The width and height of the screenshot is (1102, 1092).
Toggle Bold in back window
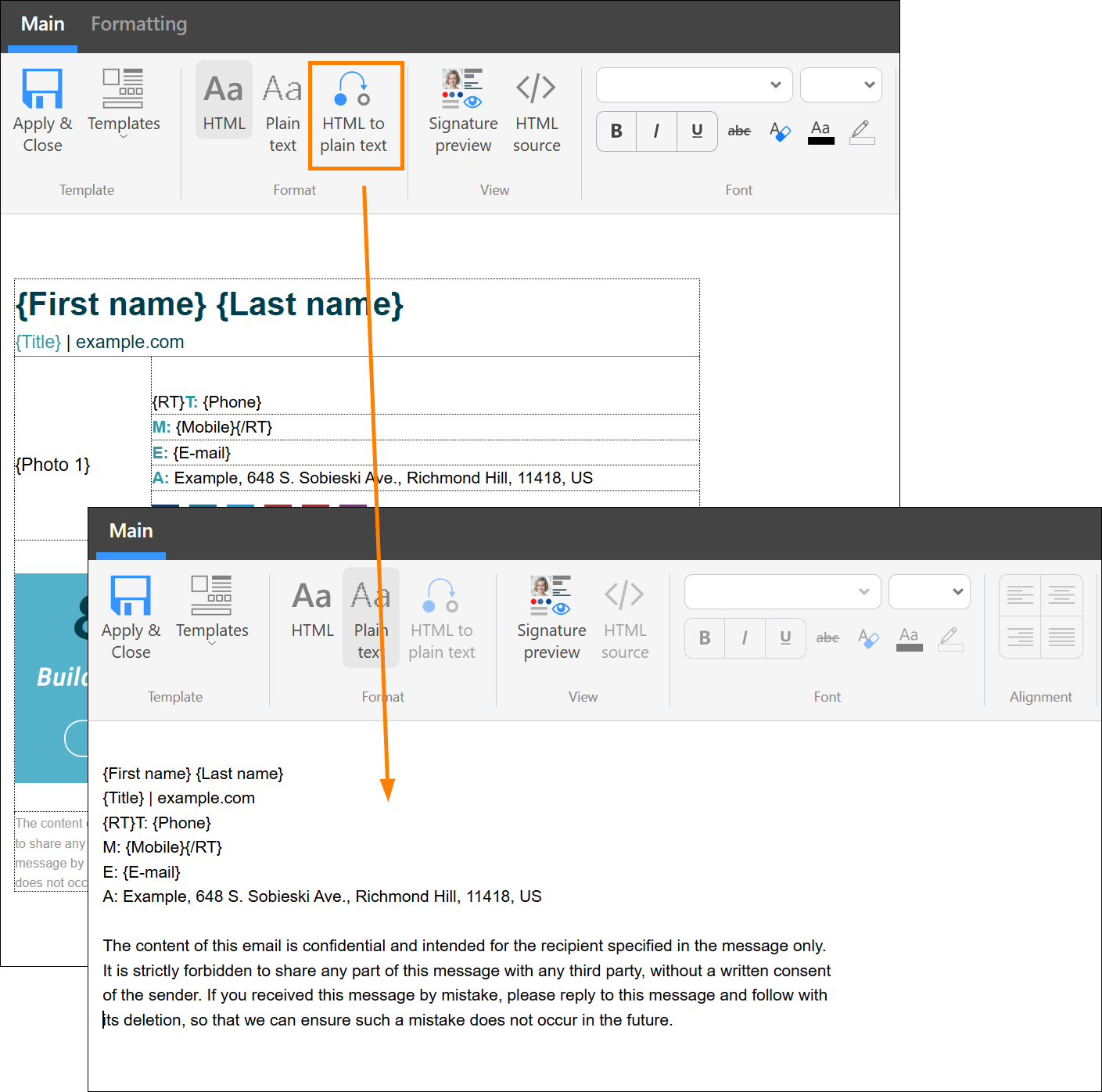click(616, 131)
